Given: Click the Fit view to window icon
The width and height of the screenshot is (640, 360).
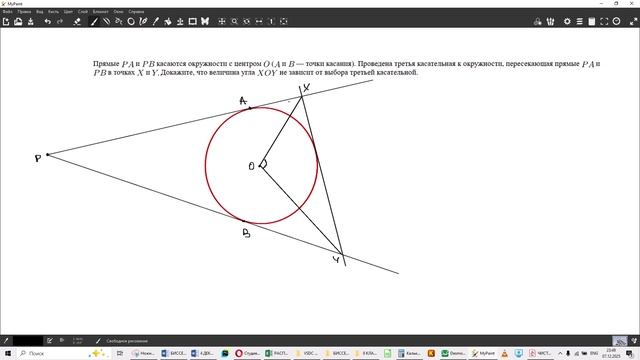Looking at the screenshot, I should 284,21.
